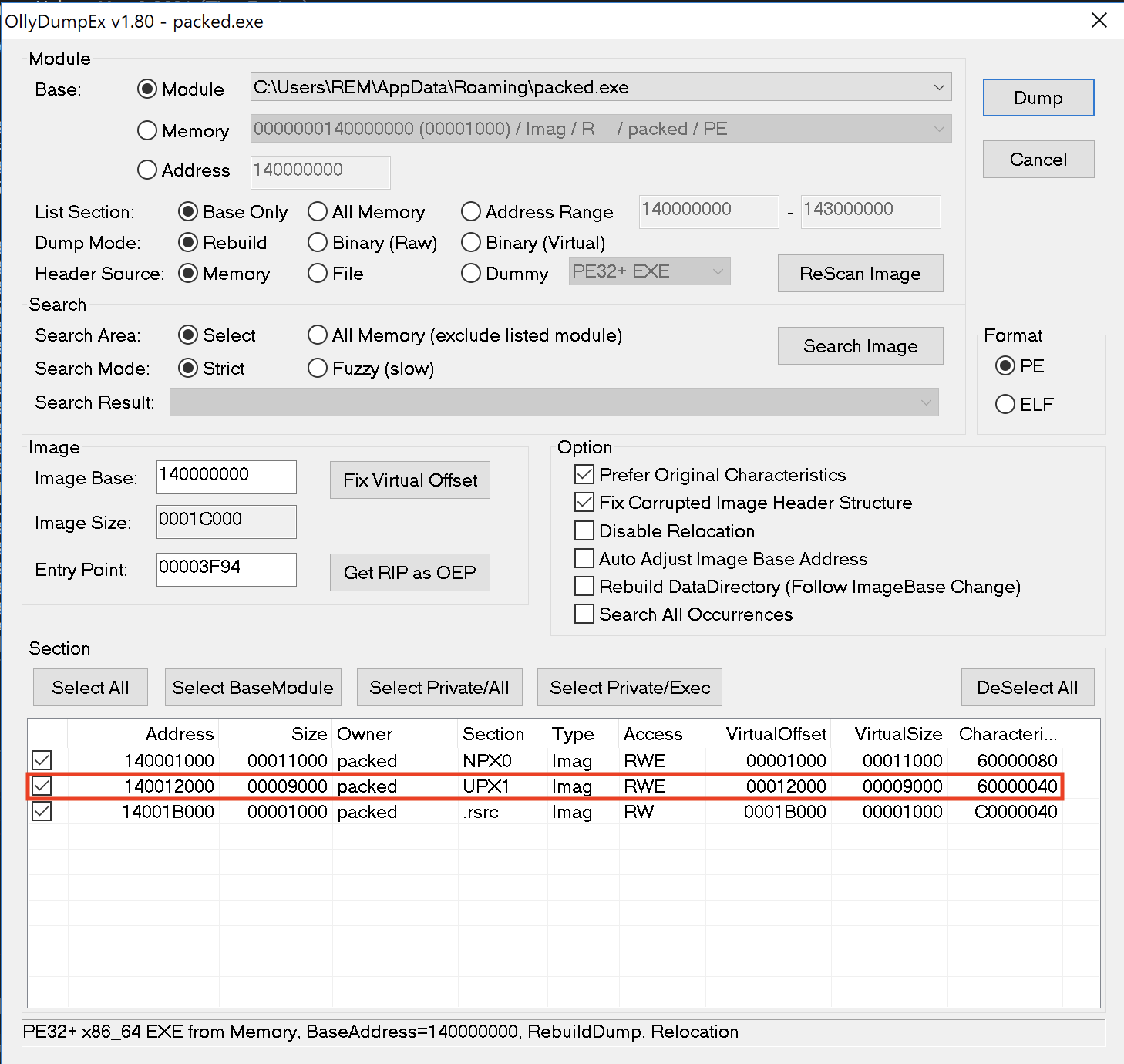Click Select Private/Exec button
This screenshot has height=1064, width=1124.
coord(630,688)
